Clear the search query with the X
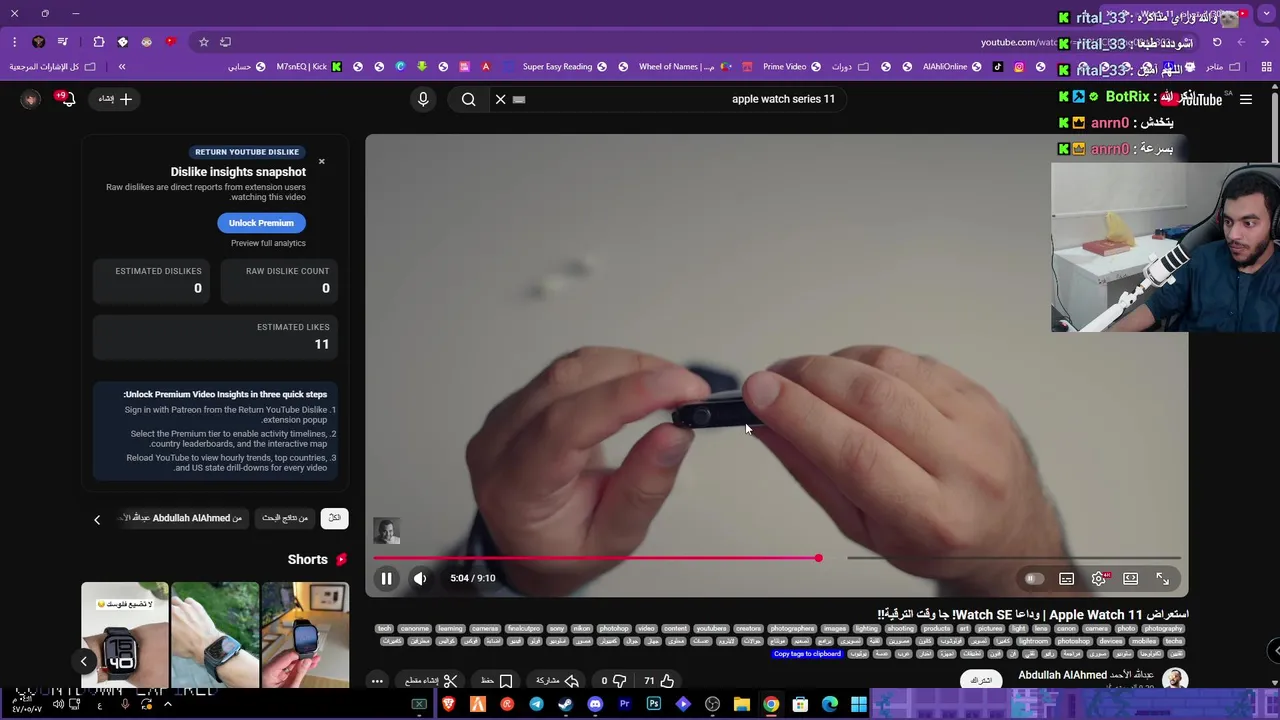The image size is (1280, 720). click(x=500, y=99)
